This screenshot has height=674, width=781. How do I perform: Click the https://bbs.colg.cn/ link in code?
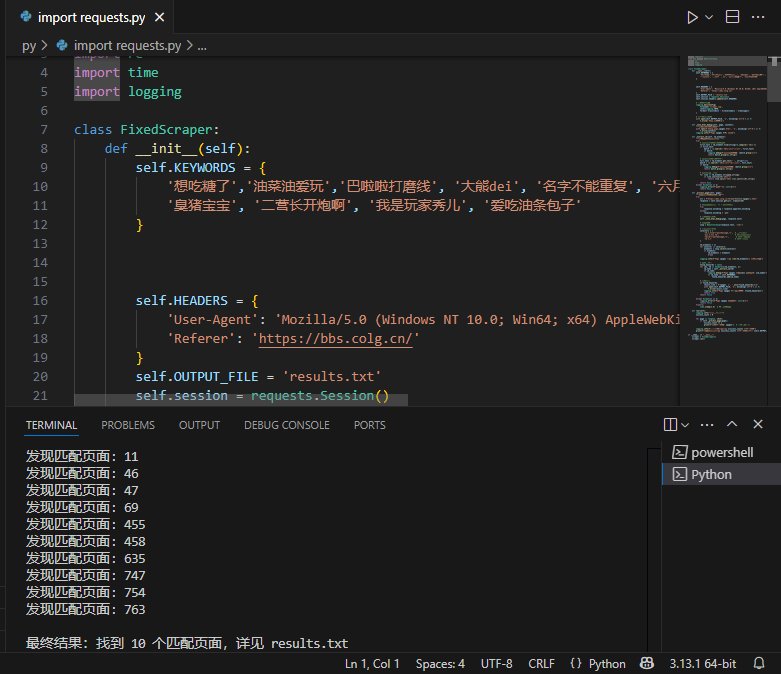pos(335,339)
